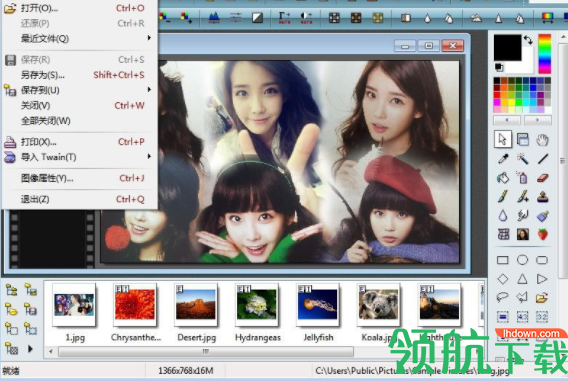
Task: Open the layer manager tool
Action: 522,139
